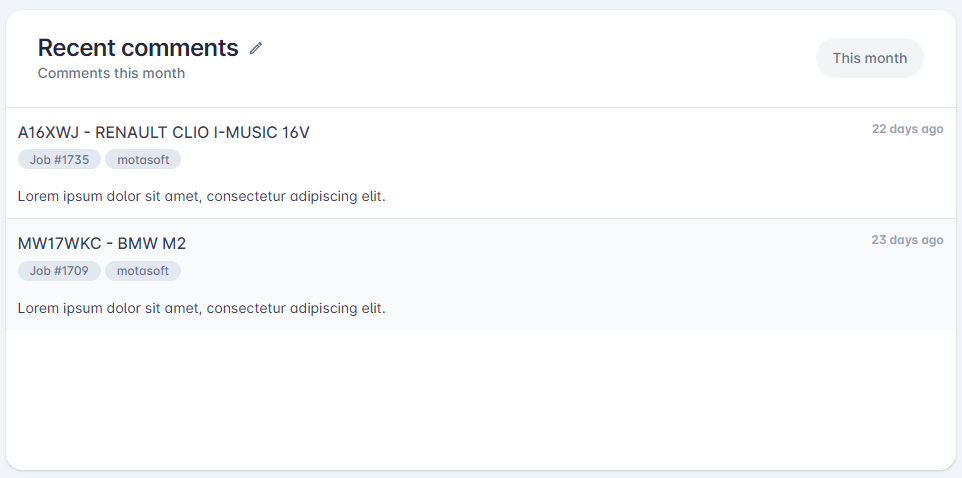962x478 pixels.
Task: Click the motasoft tag under BMW M2
Action: tap(143, 271)
